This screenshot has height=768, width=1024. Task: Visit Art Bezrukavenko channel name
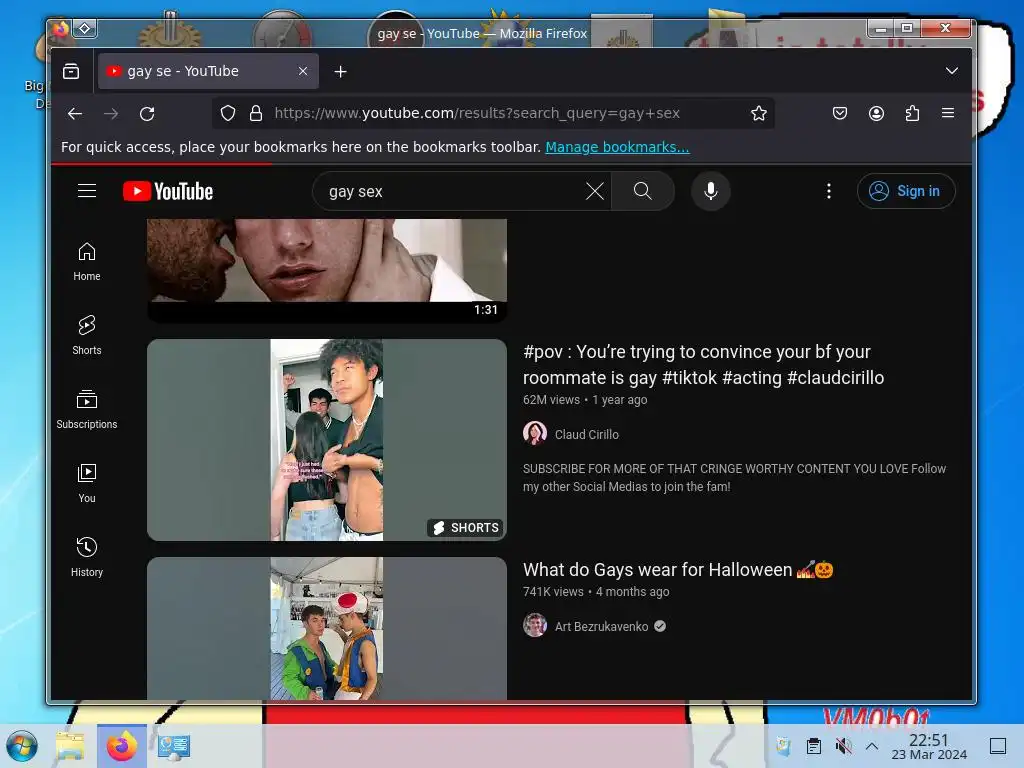click(601, 626)
